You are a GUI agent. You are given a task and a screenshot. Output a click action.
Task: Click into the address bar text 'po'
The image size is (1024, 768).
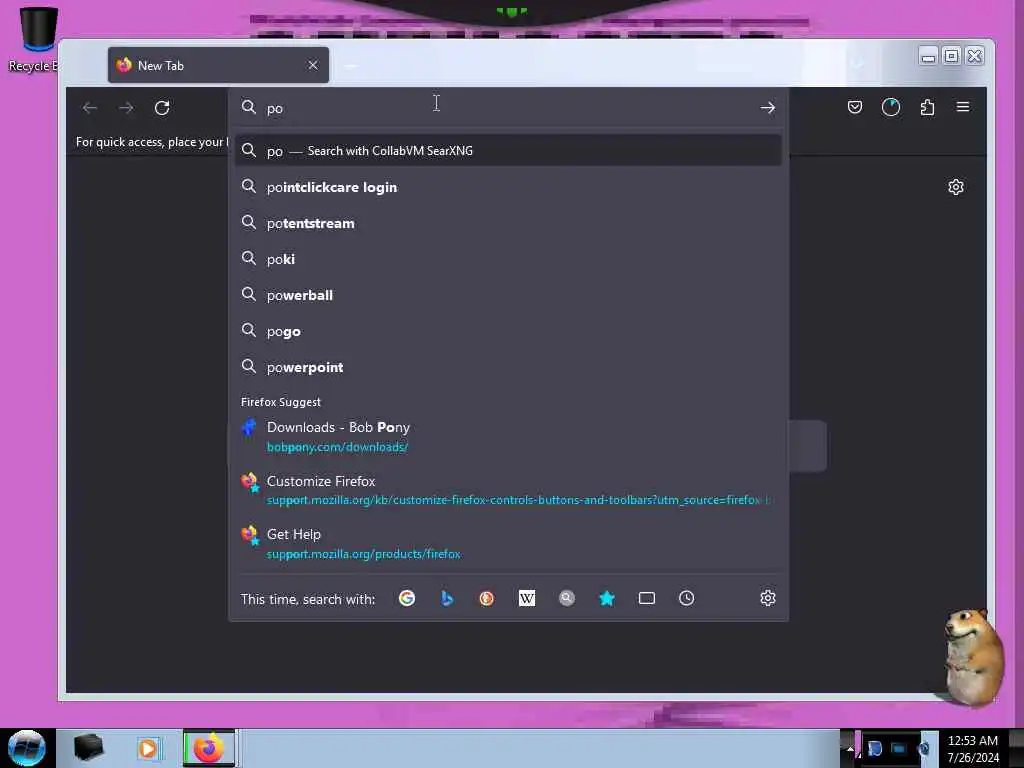(x=275, y=108)
